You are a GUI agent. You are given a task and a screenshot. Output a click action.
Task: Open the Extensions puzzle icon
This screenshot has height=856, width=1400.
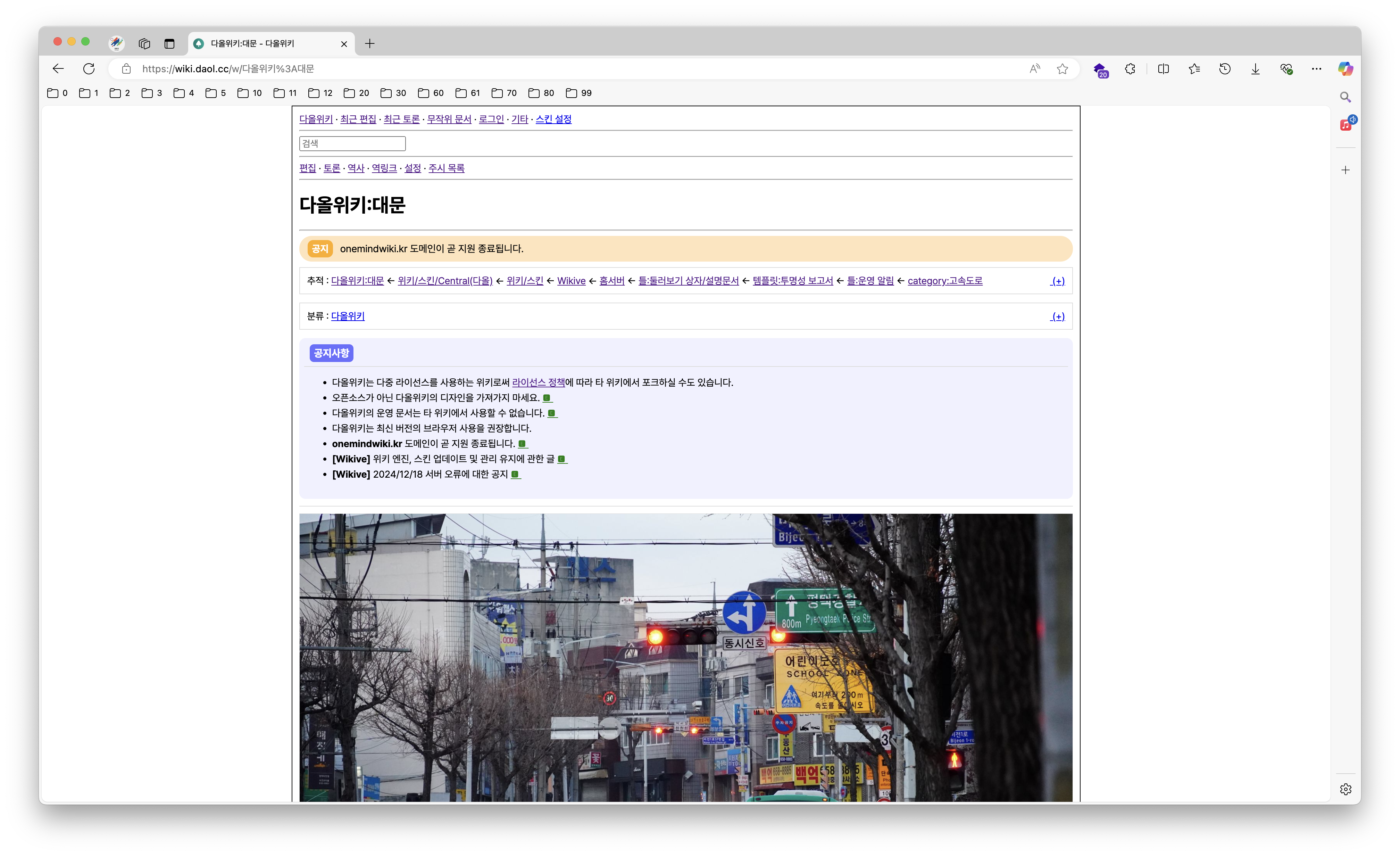coord(1130,69)
